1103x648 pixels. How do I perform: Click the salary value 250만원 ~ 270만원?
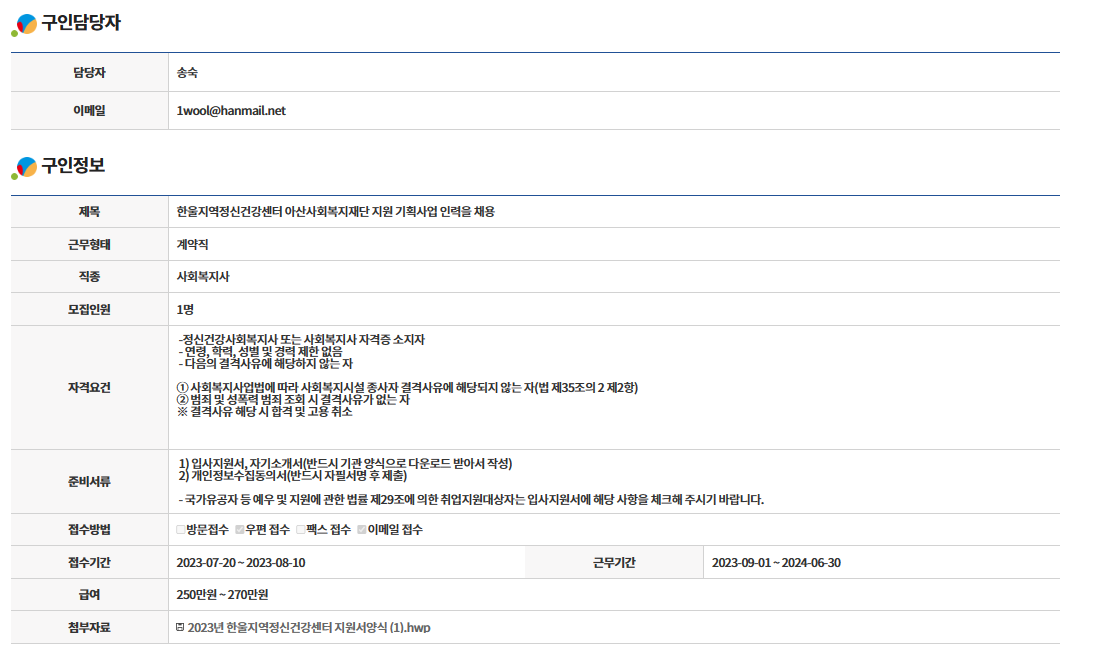[222, 595]
